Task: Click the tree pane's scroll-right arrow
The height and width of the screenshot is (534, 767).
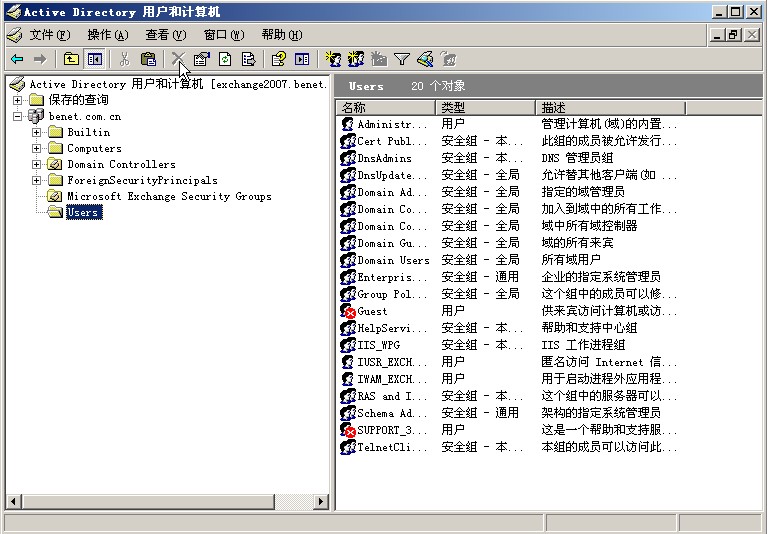Action: [321, 501]
